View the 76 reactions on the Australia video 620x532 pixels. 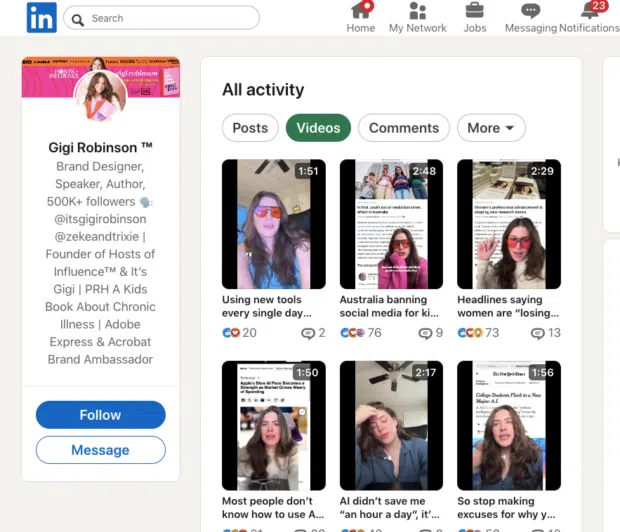(361, 333)
